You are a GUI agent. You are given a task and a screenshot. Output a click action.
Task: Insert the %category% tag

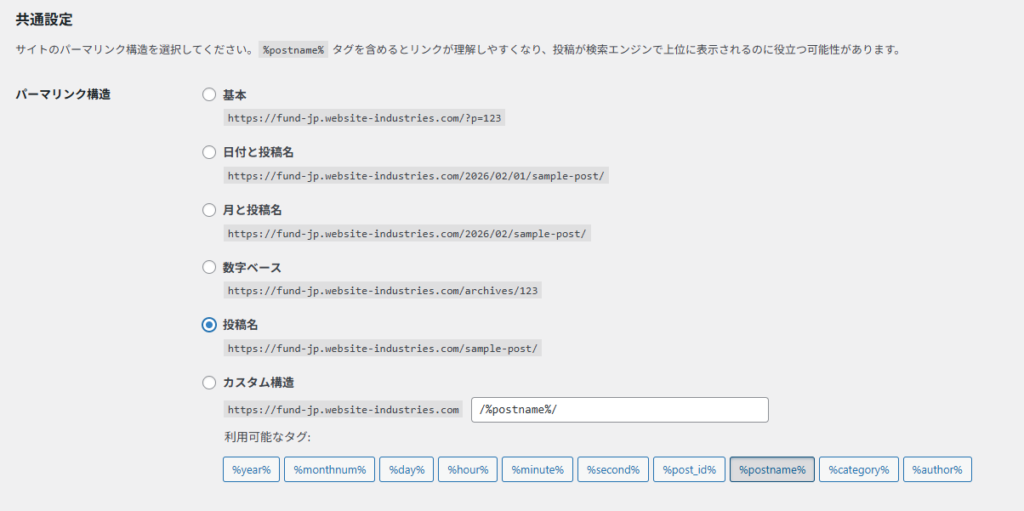[858, 470]
